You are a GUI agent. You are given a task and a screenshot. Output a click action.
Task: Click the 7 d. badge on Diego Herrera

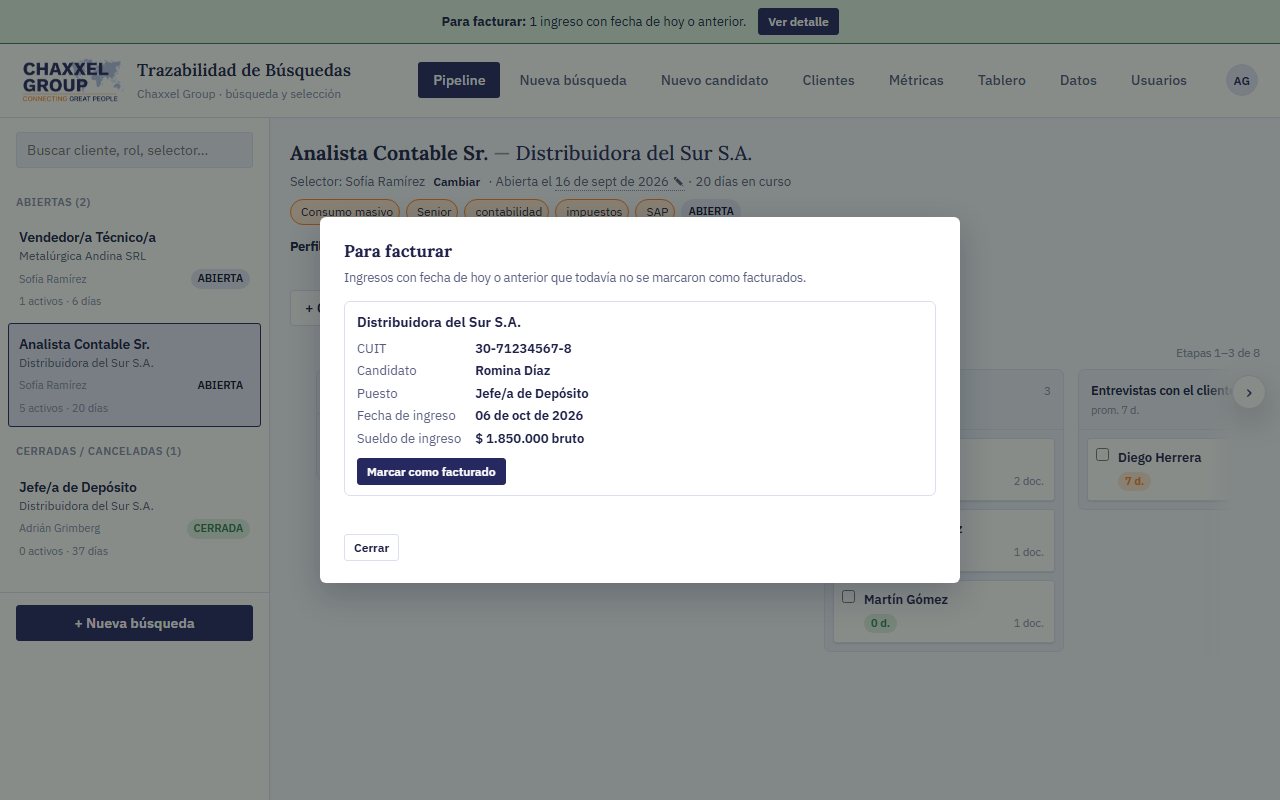[x=1134, y=481]
